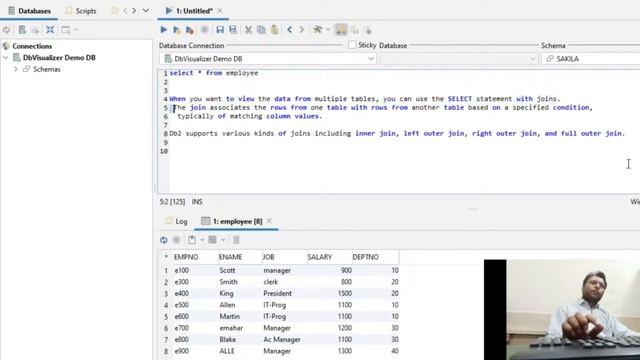Viewport: 640px width, 360px height.
Task: Toggle the highlighted editor control panel icon
Action: [341, 30]
